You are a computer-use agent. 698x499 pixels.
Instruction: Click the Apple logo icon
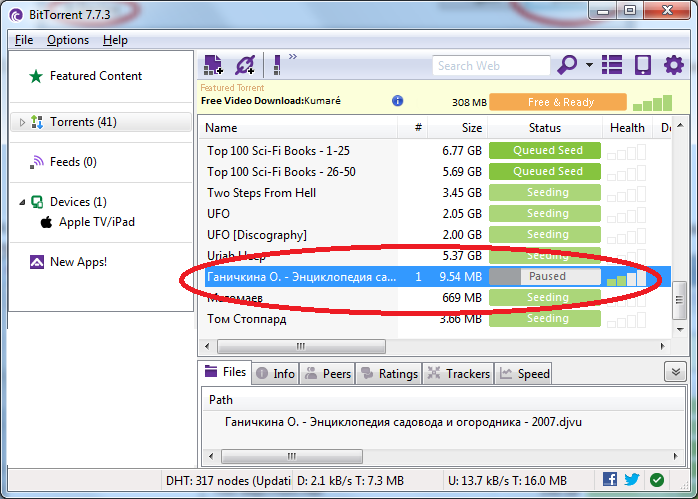[46, 222]
